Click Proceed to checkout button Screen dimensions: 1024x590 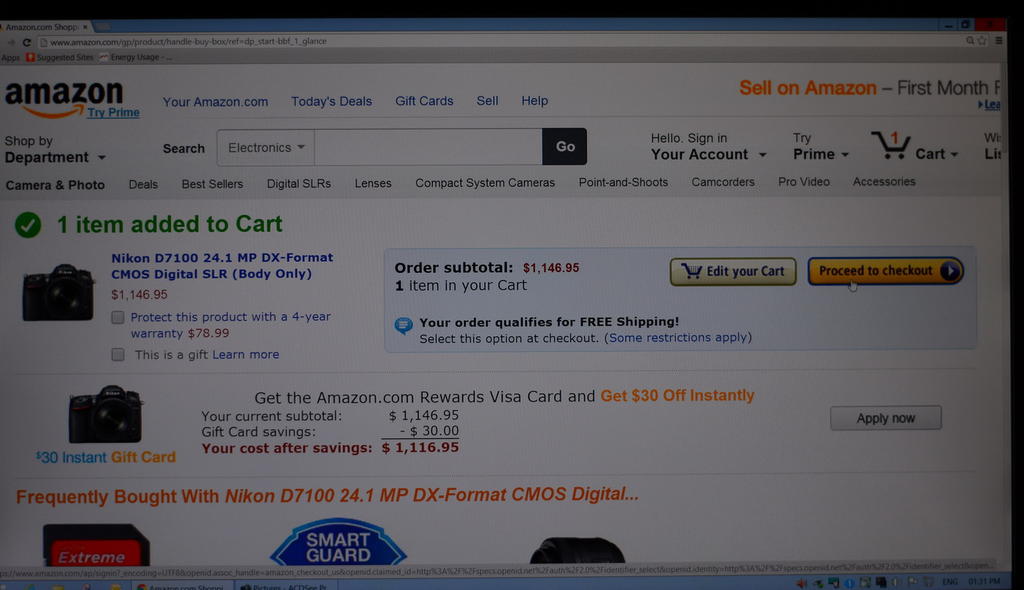(886, 270)
